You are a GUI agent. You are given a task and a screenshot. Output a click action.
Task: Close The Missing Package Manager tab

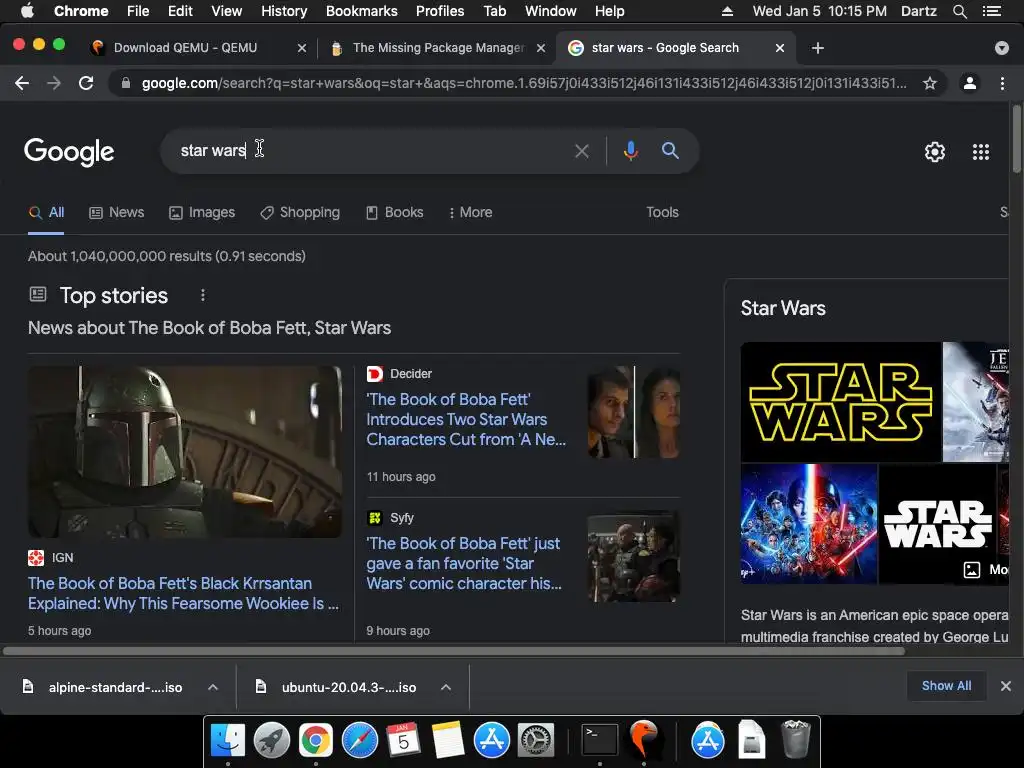pyautogui.click(x=540, y=48)
